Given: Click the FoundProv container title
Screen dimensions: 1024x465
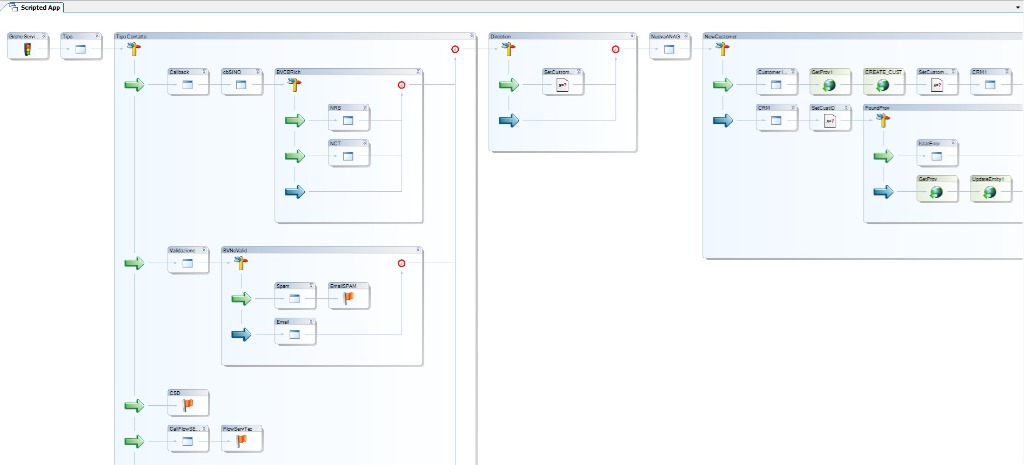Looking at the screenshot, I should [x=877, y=108].
